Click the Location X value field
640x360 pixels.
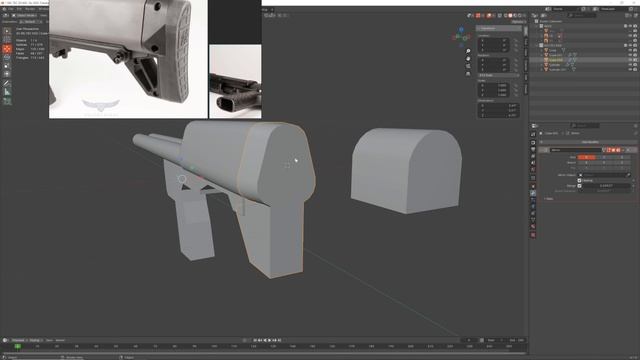click(x=493, y=40)
